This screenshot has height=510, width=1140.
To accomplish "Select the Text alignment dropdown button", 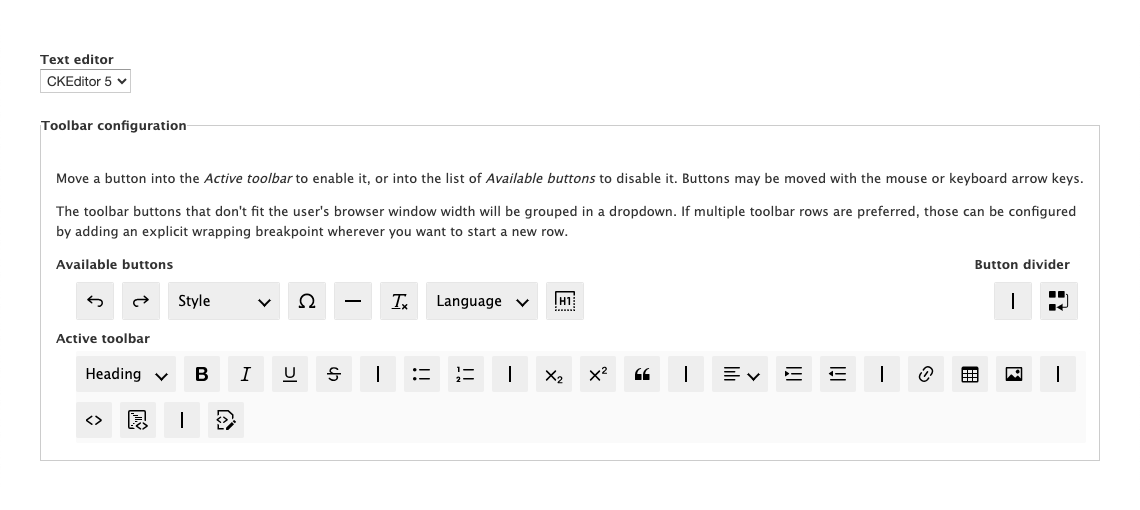I will (739, 374).
